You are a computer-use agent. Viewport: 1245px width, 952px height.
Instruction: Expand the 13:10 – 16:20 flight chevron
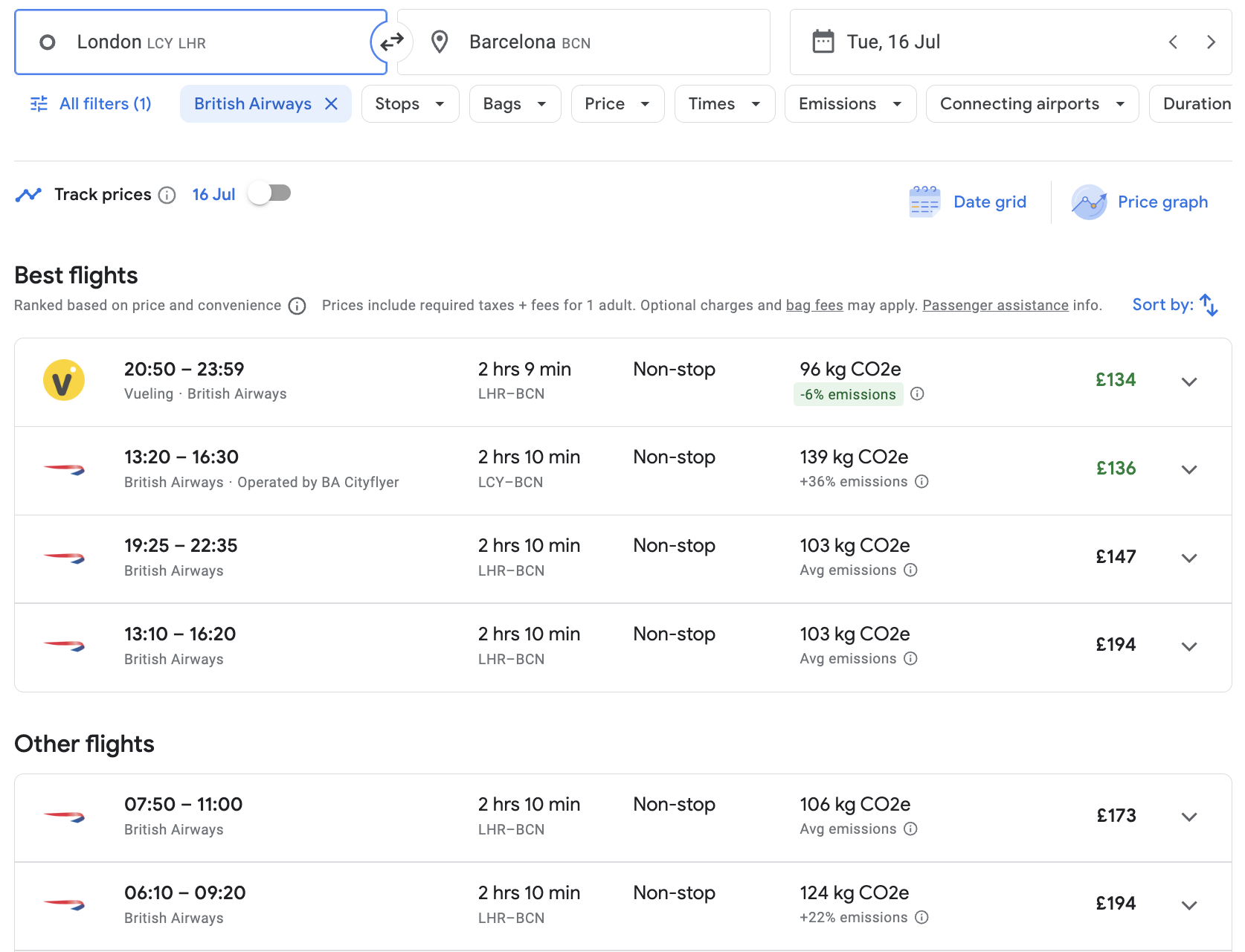[1189, 646]
